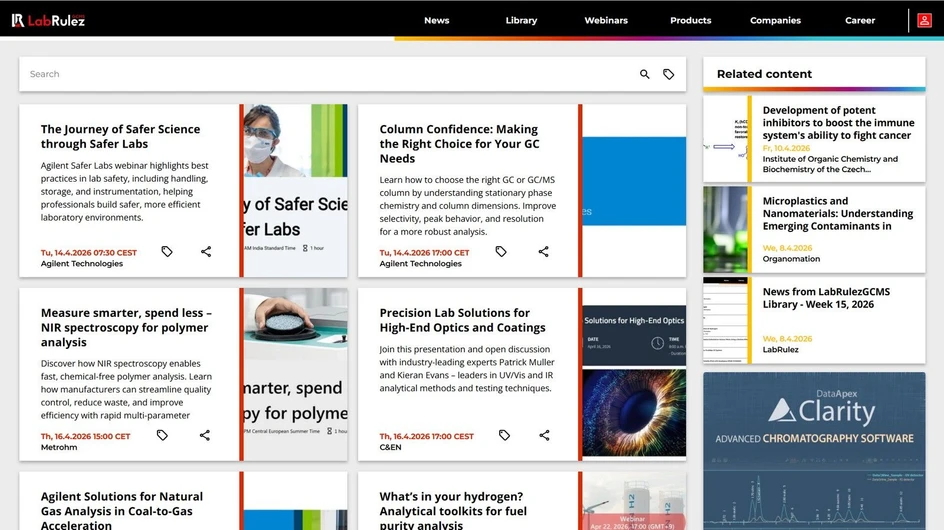Click the Microplastics green flask thumbnail

[725, 229]
